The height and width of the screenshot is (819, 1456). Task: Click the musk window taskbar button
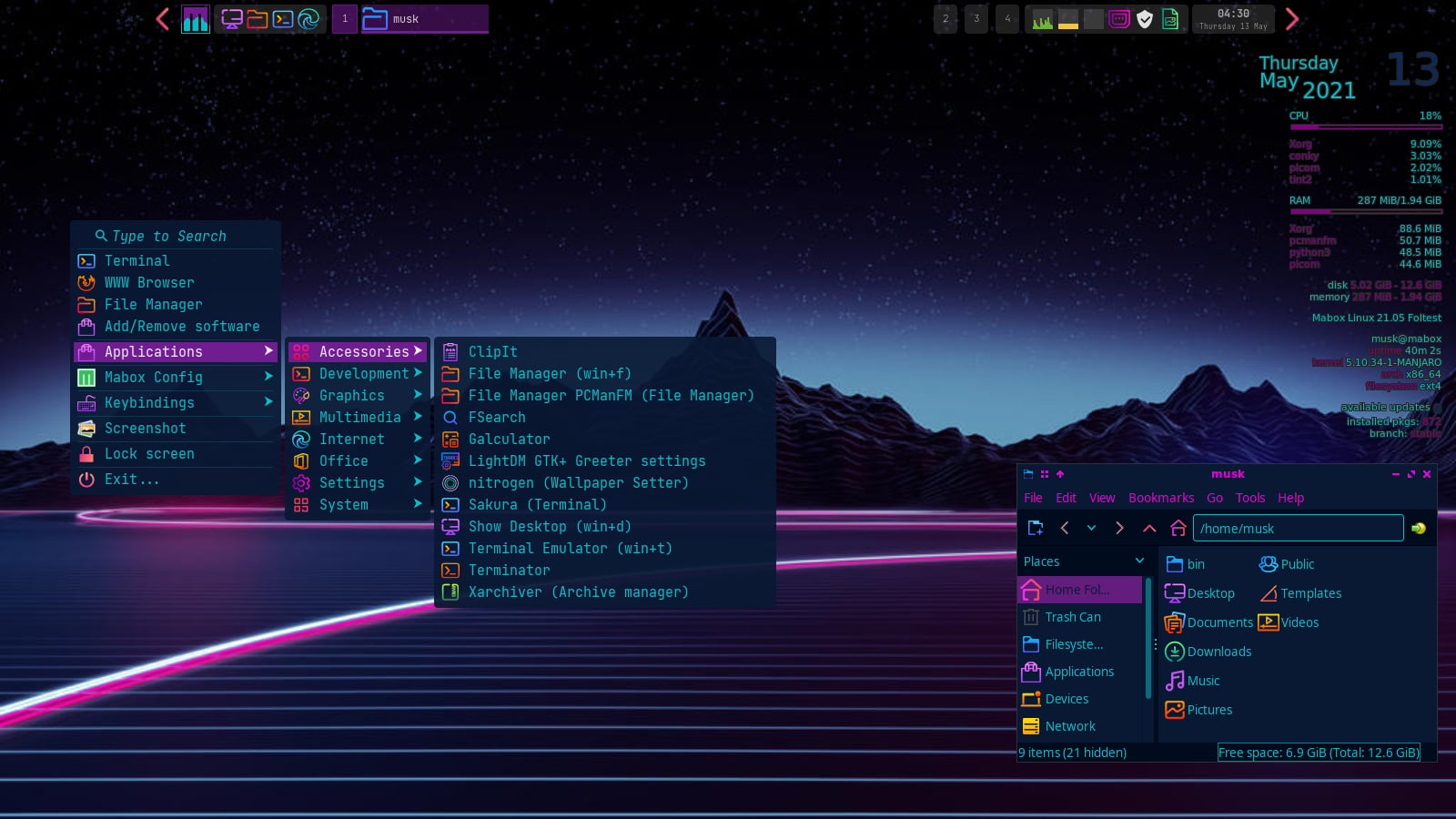click(425, 19)
